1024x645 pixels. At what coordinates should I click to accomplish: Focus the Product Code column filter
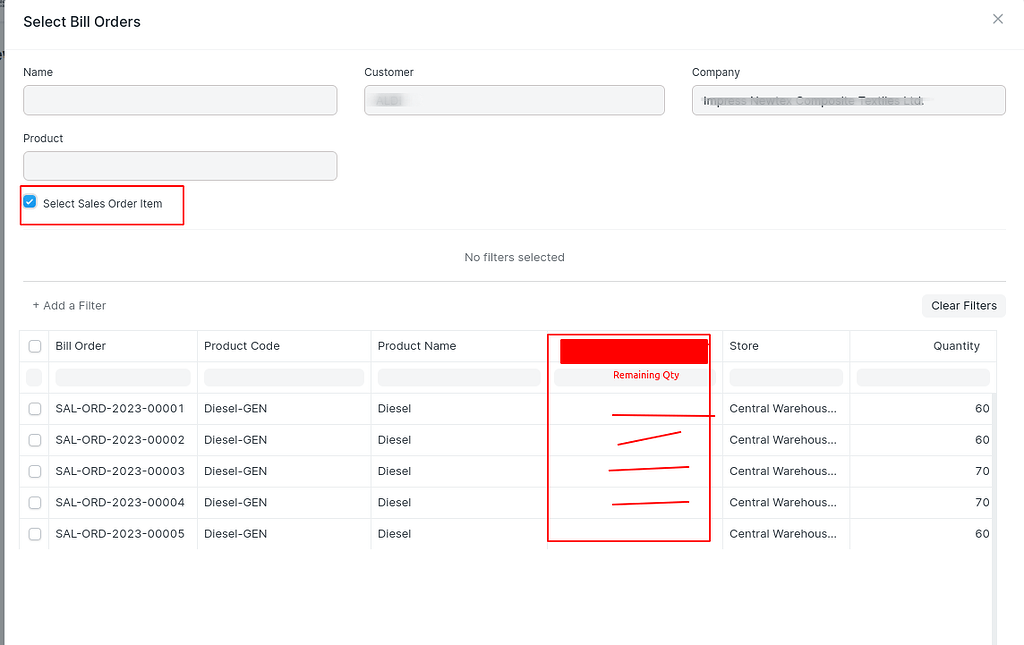[x=283, y=377]
